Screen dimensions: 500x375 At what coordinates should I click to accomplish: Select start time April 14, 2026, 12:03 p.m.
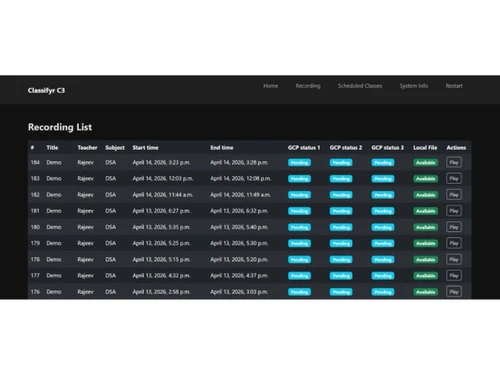163,178
